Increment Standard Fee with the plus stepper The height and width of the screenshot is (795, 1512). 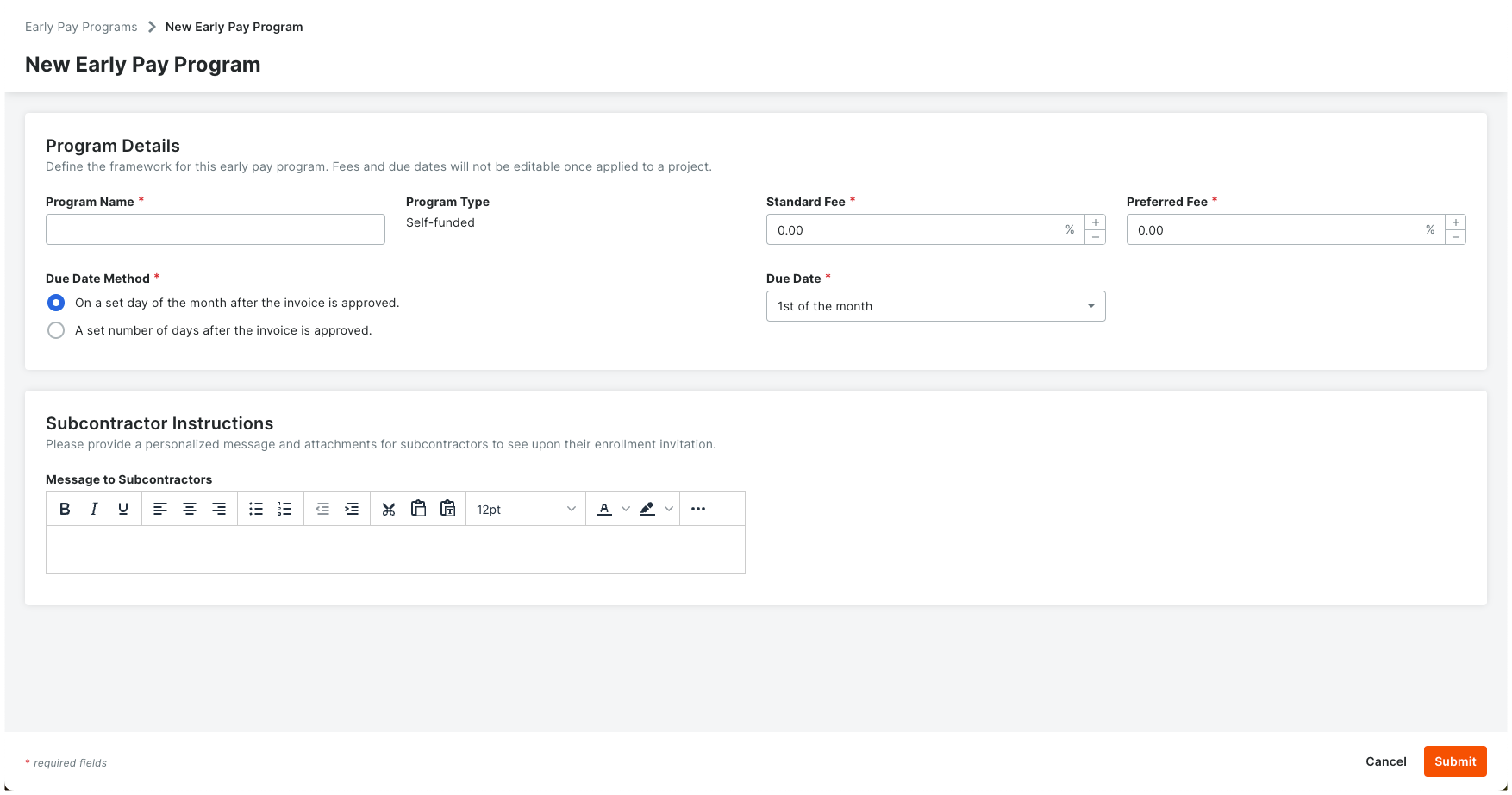click(1096, 222)
